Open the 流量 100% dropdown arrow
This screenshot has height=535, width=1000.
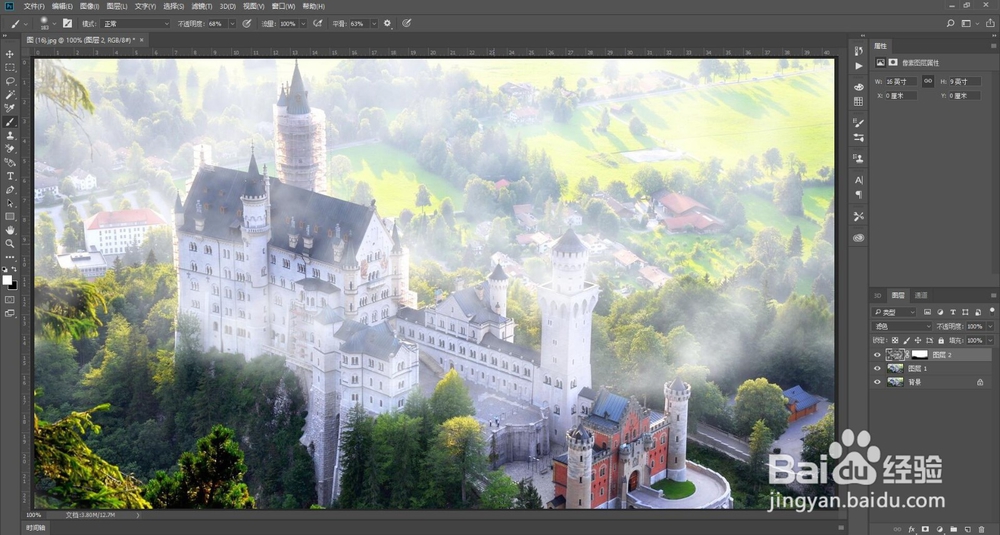pos(303,24)
